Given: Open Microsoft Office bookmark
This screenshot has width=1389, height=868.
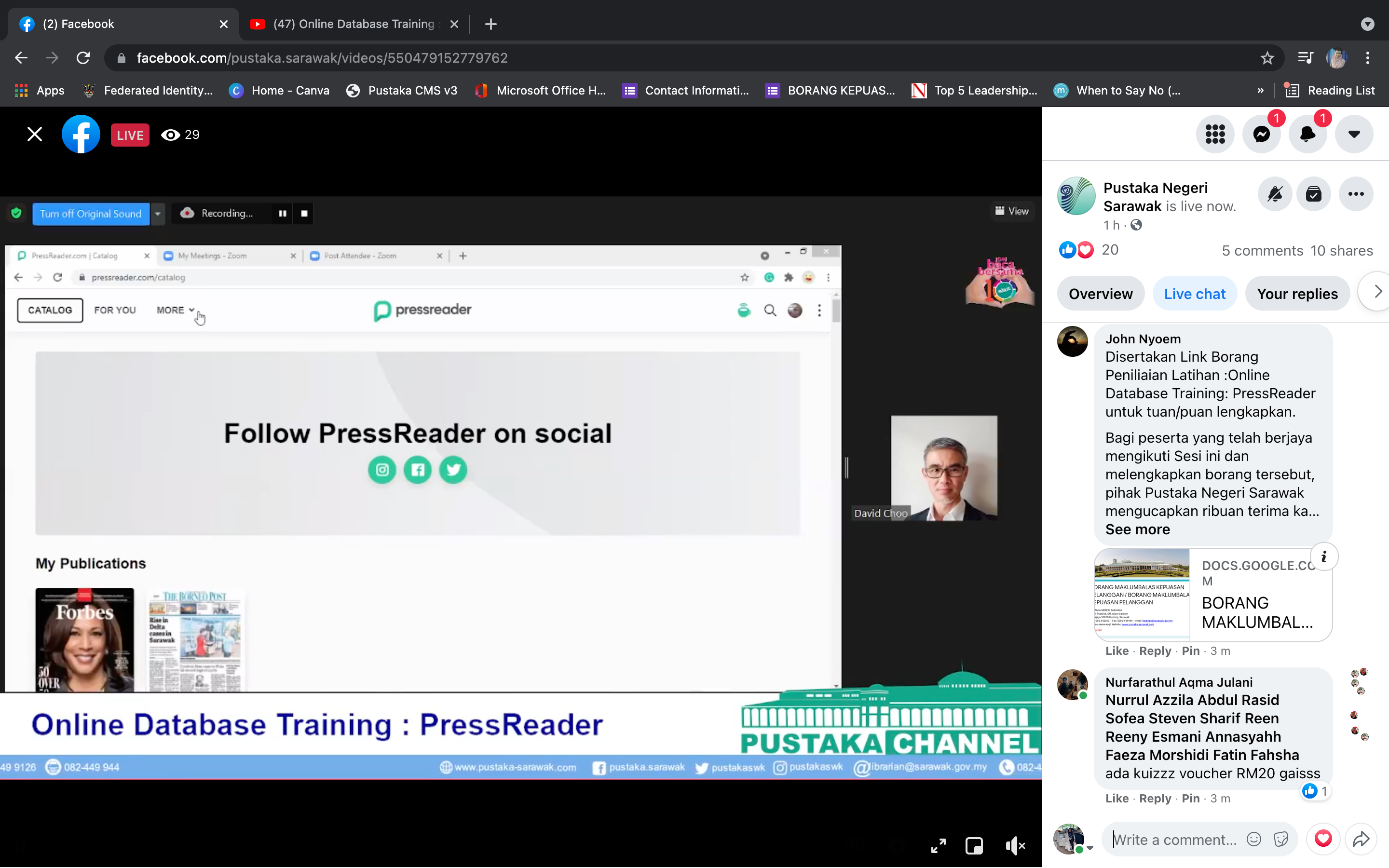Looking at the screenshot, I should (x=541, y=90).
